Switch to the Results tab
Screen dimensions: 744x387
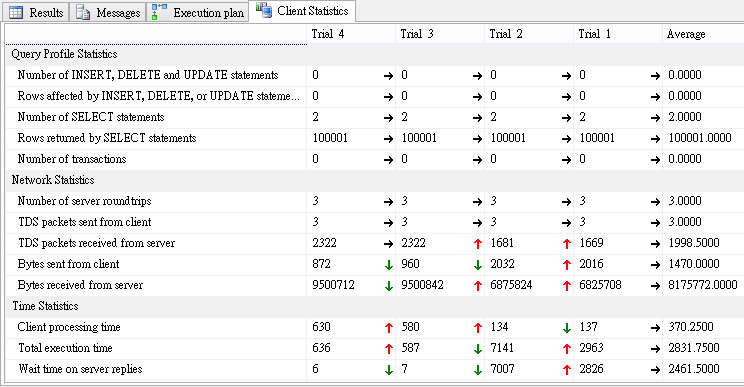click(36, 12)
